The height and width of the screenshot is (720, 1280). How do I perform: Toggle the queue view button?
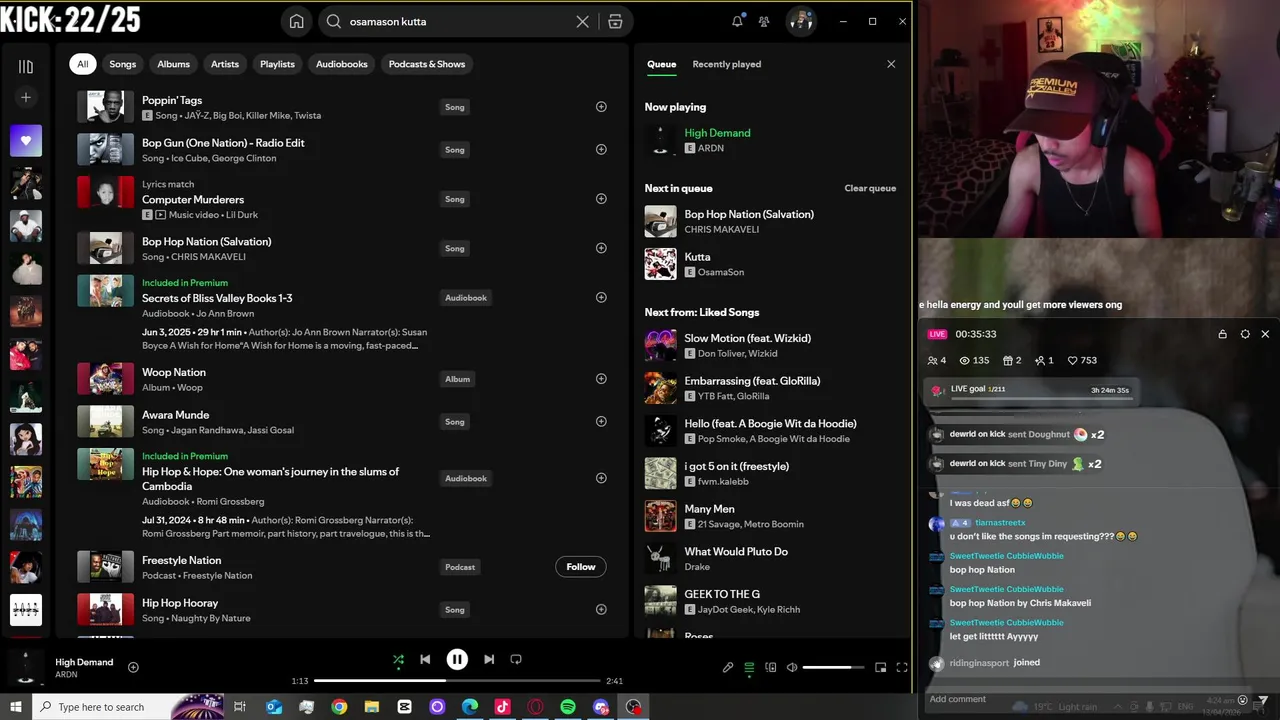coord(749,668)
